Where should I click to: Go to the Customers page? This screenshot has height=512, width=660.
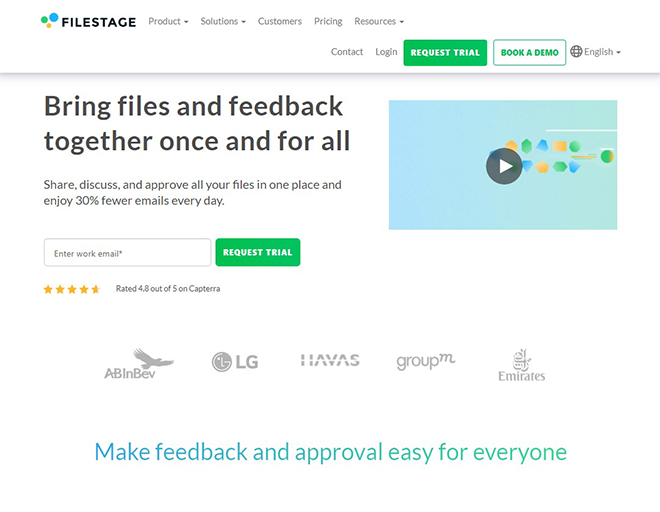coord(280,21)
